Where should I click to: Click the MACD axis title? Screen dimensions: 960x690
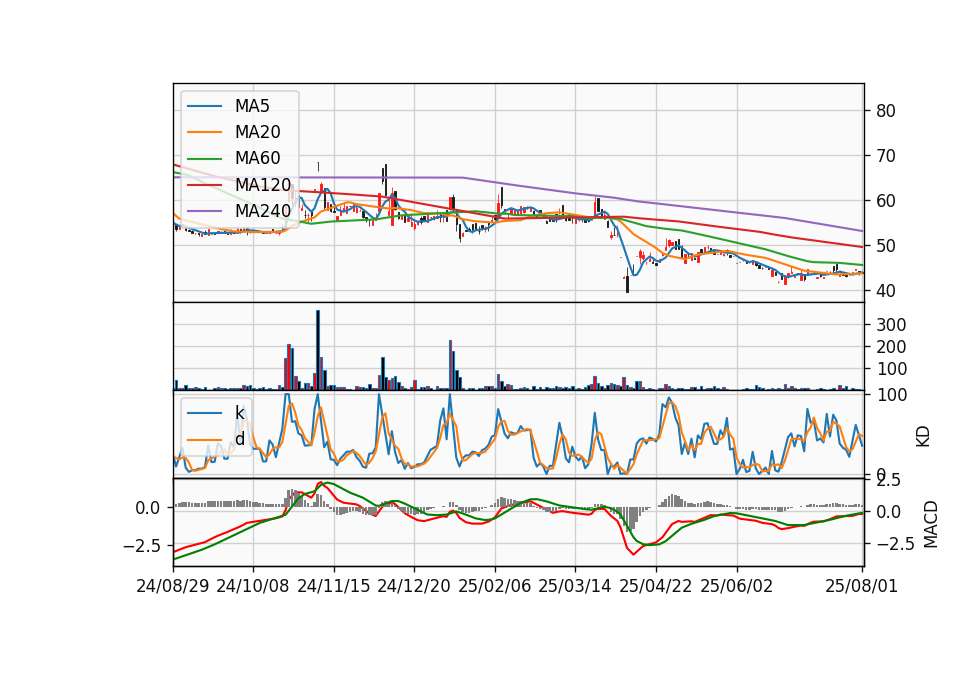pyautogui.click(x=931, y=524)
